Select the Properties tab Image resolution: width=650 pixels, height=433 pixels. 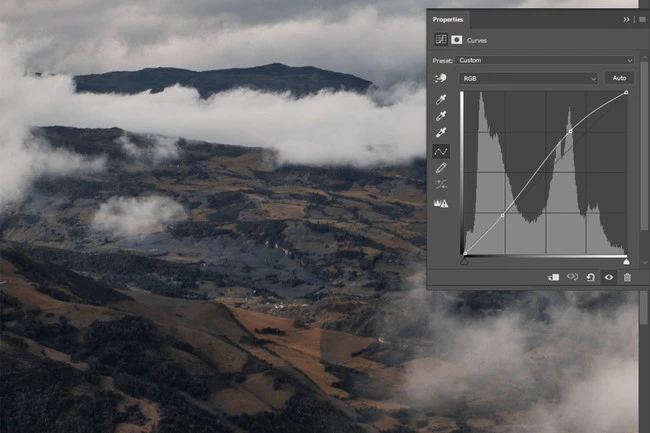pyautogui.click(x=449, y=19)
